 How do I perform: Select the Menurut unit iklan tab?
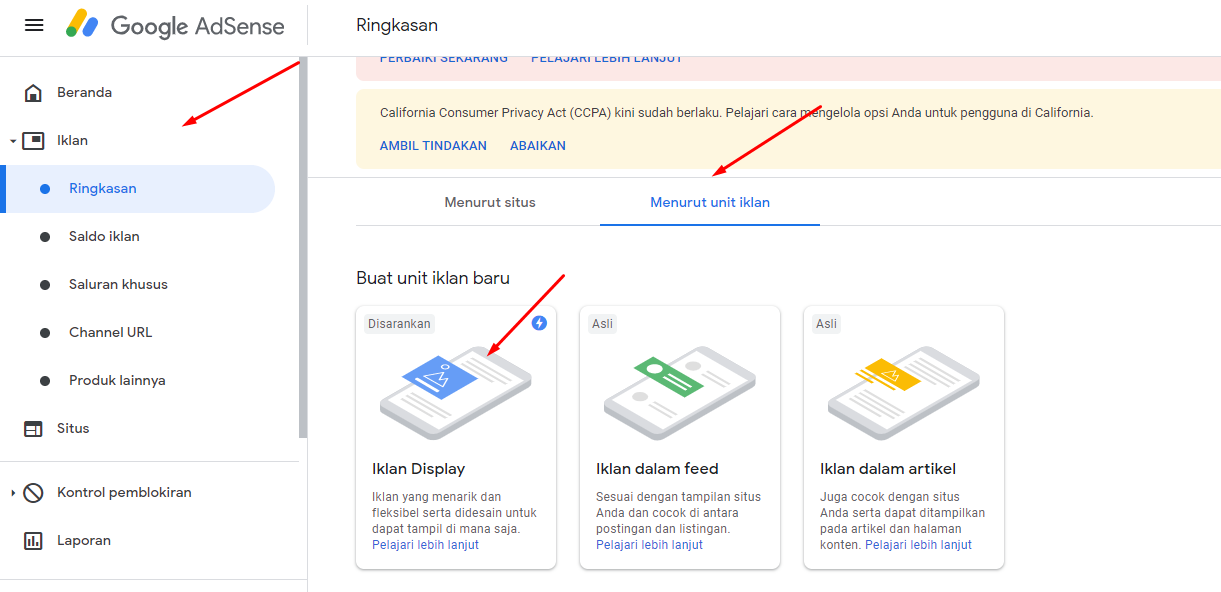[710, 202]
